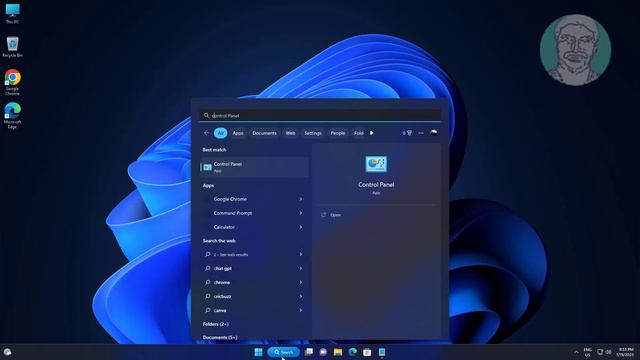This screenshot has height=360, width=640.
Task: Expand the 'canva' suggestion chevron
Action: pos(301,310)
